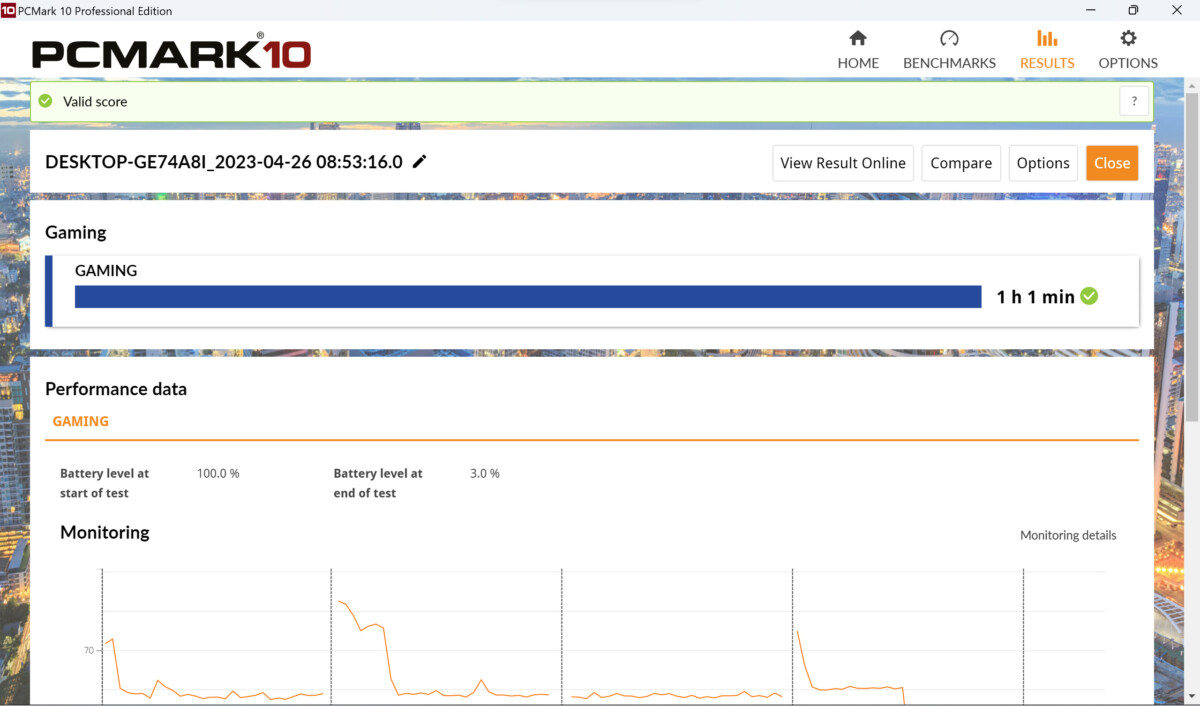The width and height of the screenshot is (1200, 706).
Task: Click the Valid score green checkmark icon
Action: [45, 101]
